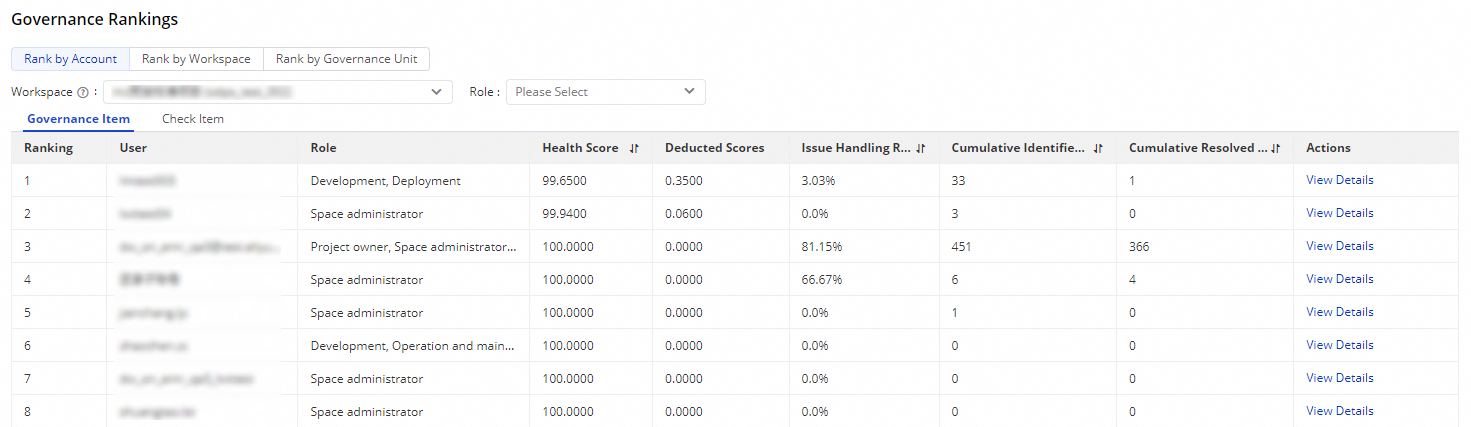Click the Development, Deployment role cell

pos(386,181)
